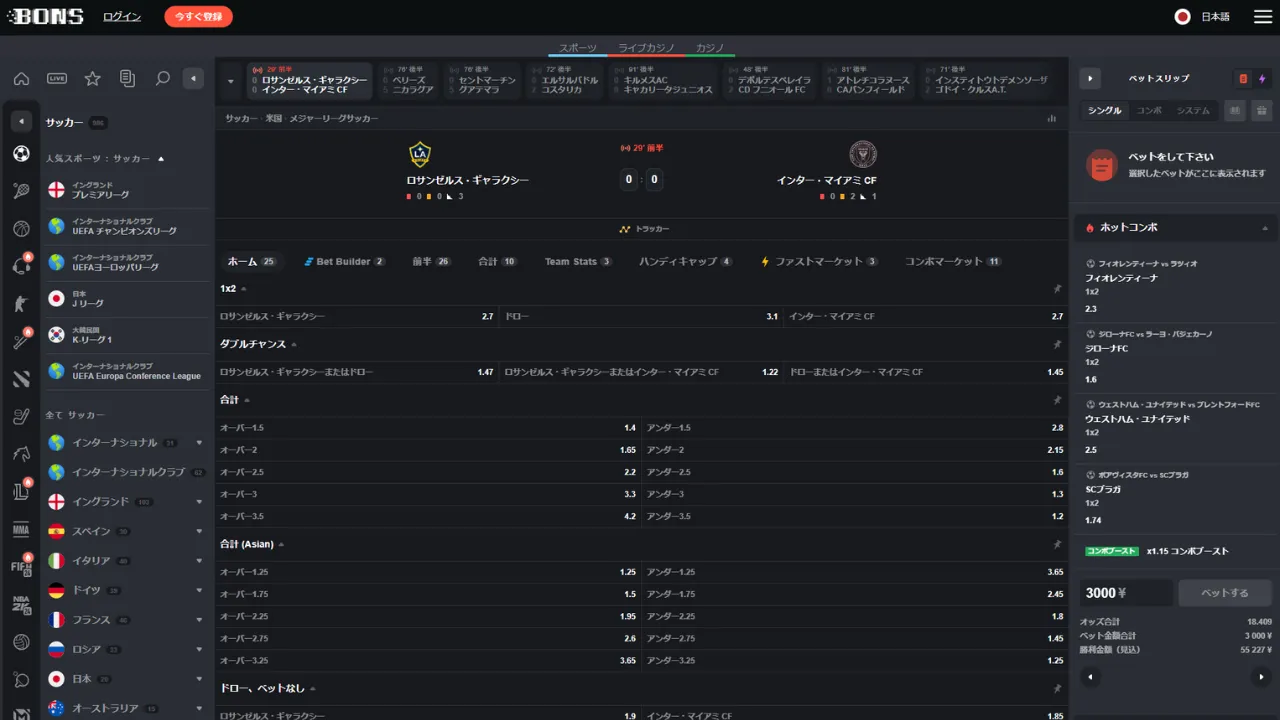
Task: Select the コンボ bet slip tab
Action: coord(1149,111)
